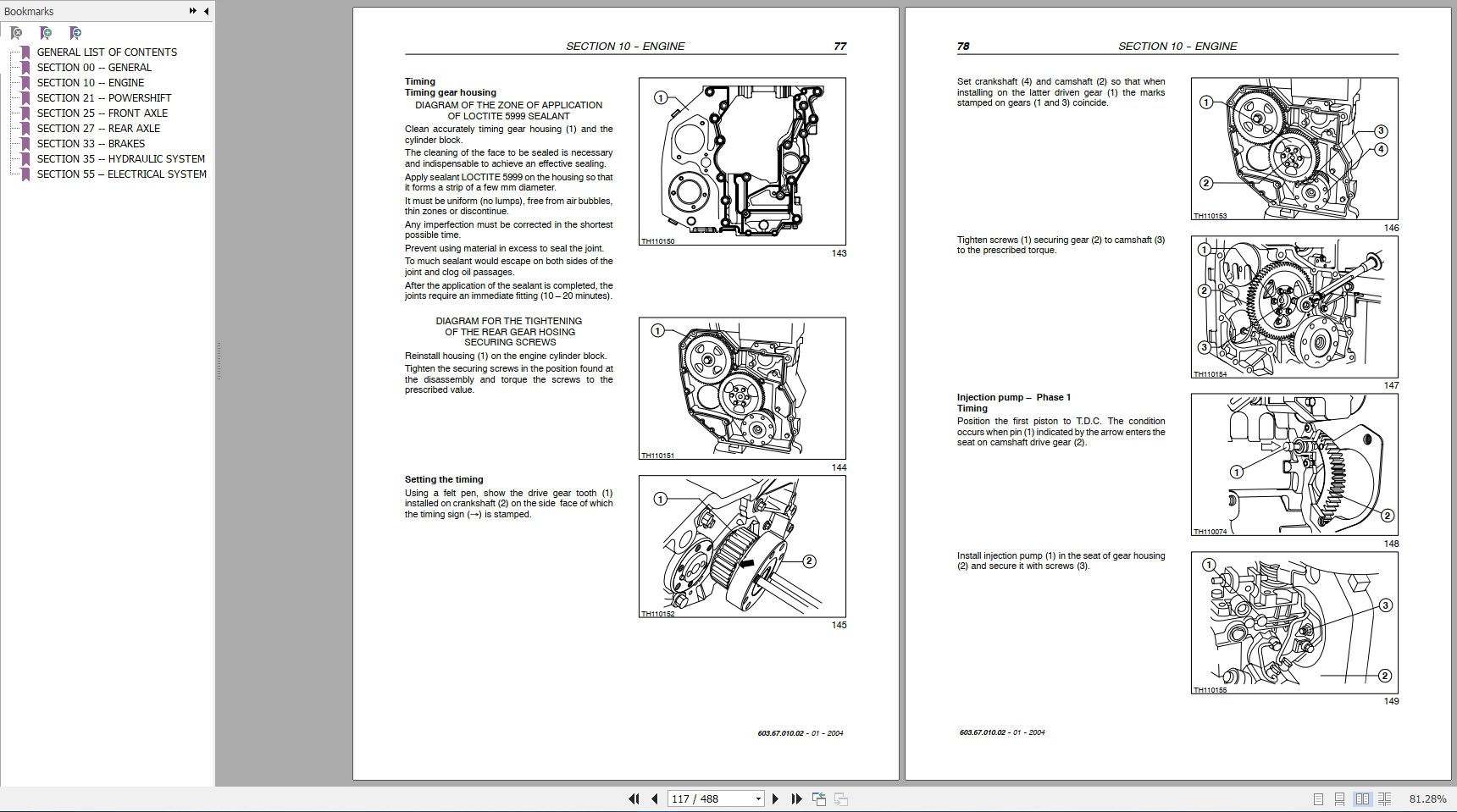Image resolution: width=1457 pixels, height=812 pixels.
Task: Click drive gear figure 145
Action: 742,546
